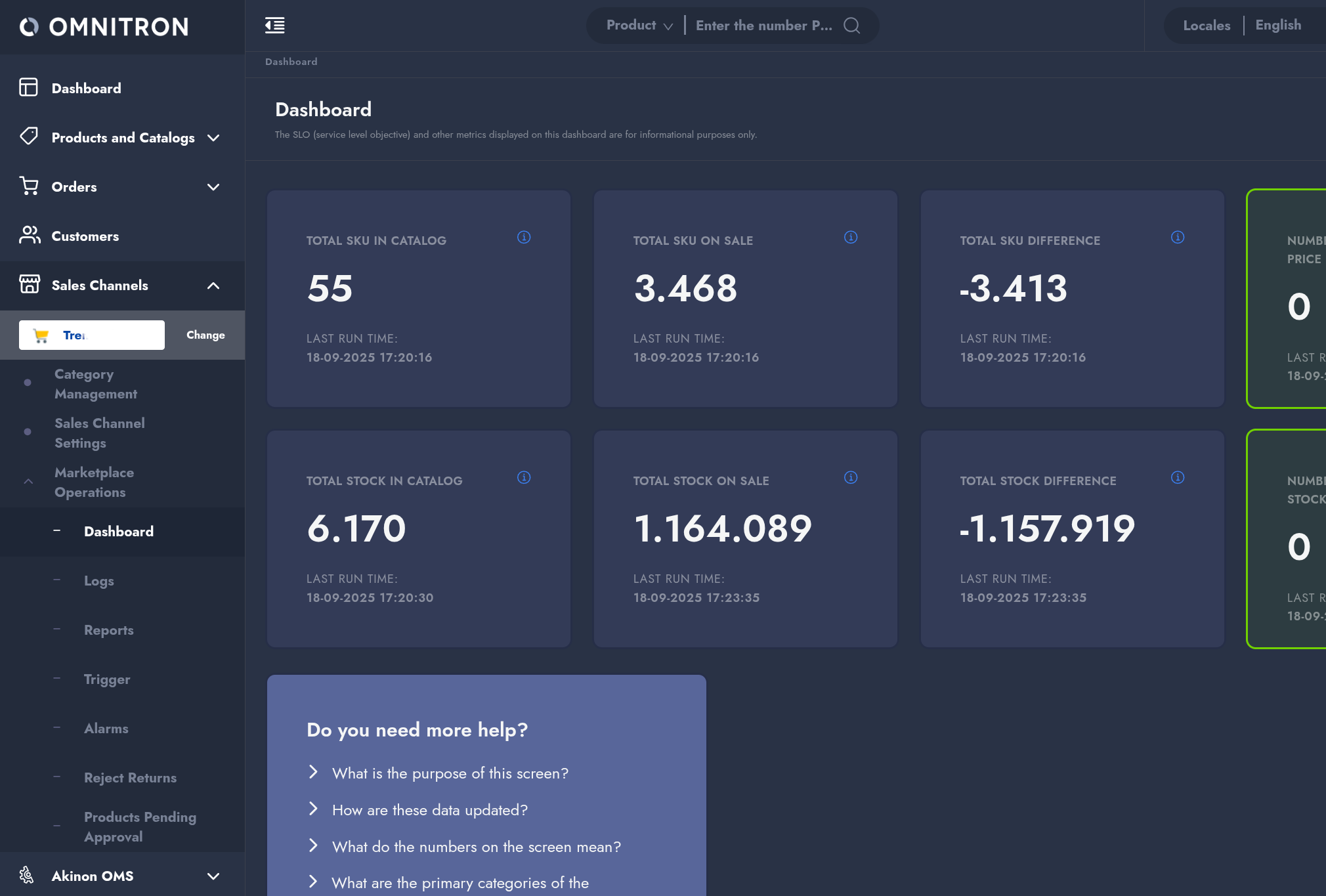
Task: Click info icon on Total Stock Difference
Action: [x=1178, y=477]
